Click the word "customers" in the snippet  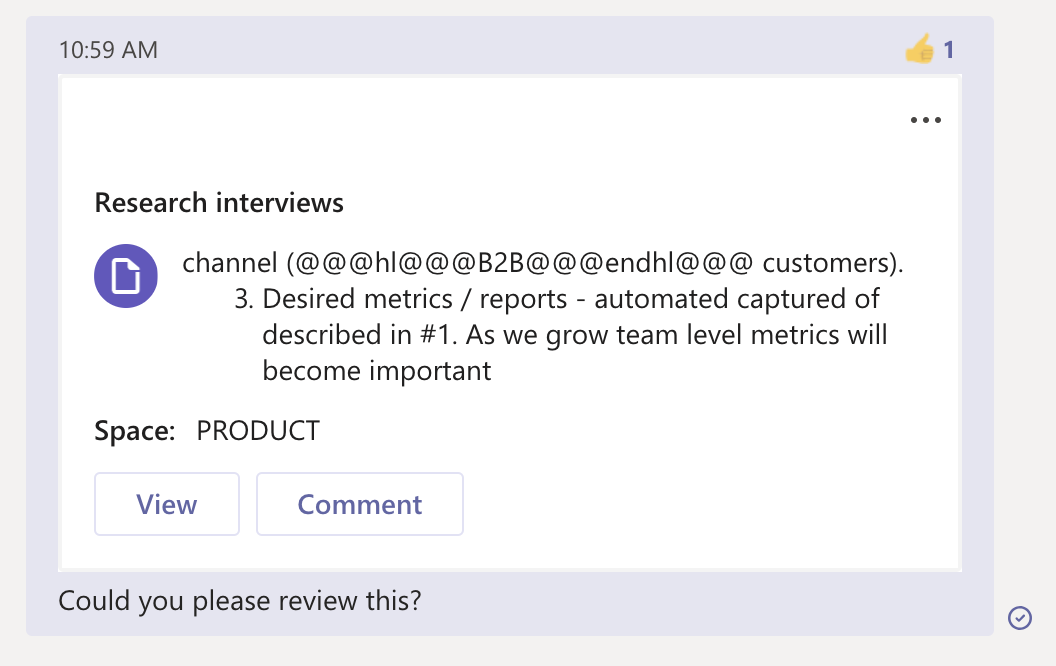826,263
